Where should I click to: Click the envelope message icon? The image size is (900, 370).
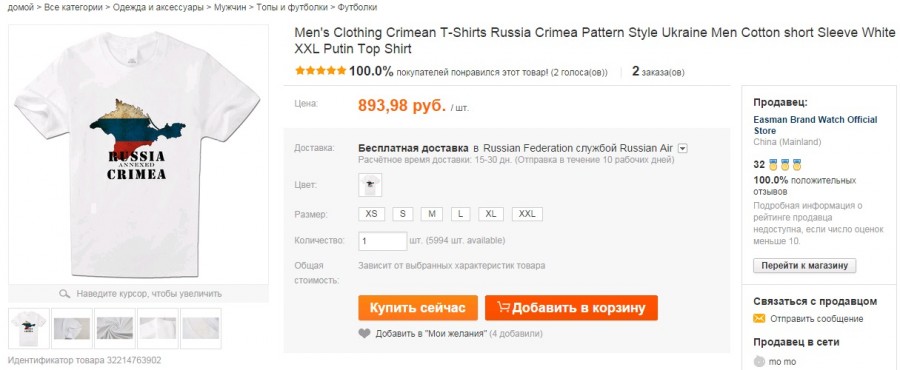pos(759,319)
